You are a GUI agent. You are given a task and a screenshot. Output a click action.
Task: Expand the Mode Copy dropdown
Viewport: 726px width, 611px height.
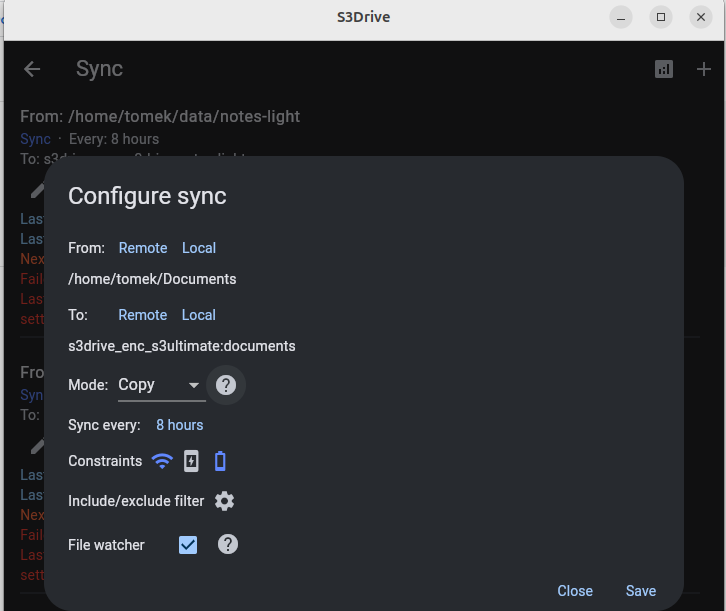point(159,385)
